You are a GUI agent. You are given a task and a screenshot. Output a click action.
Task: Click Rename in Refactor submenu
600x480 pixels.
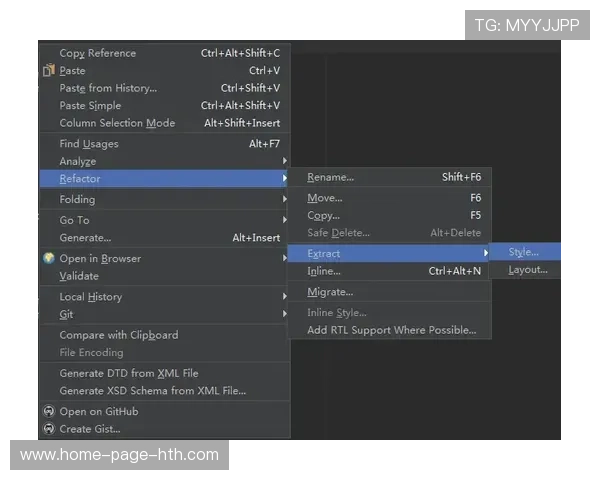pyautogui.click(x=331, y=178)
